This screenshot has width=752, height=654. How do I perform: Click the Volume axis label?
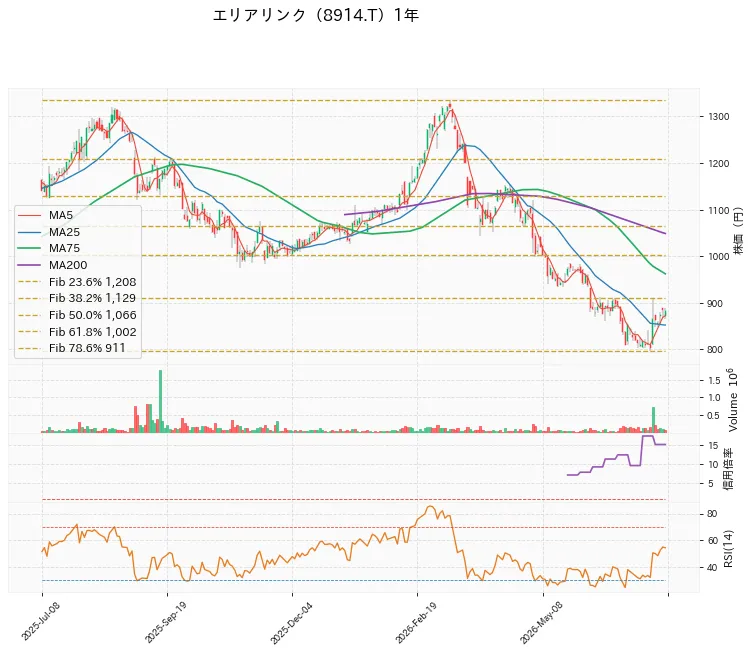click(x=732, y=400)
